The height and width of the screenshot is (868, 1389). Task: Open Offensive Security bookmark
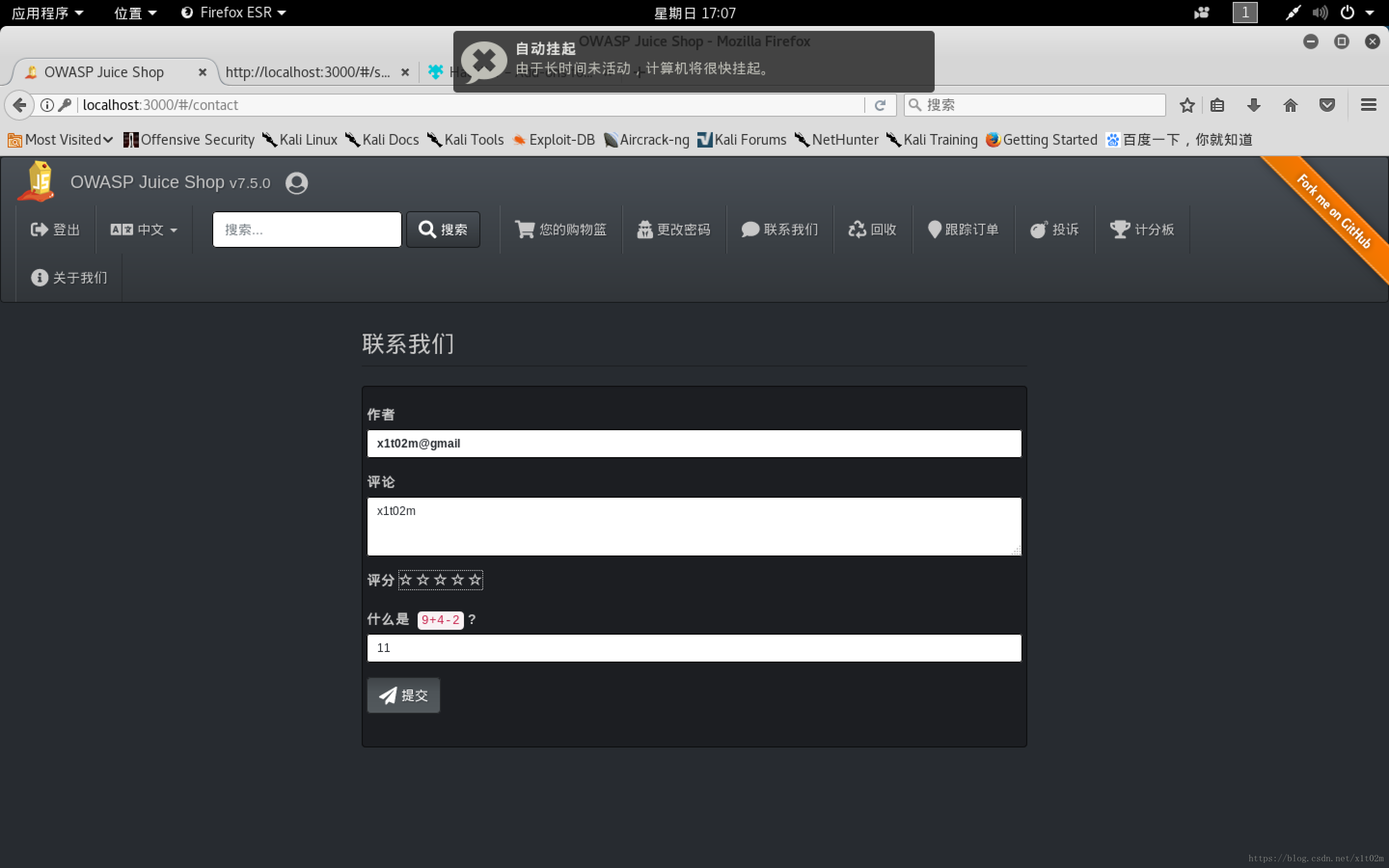(x=189, y=139)
